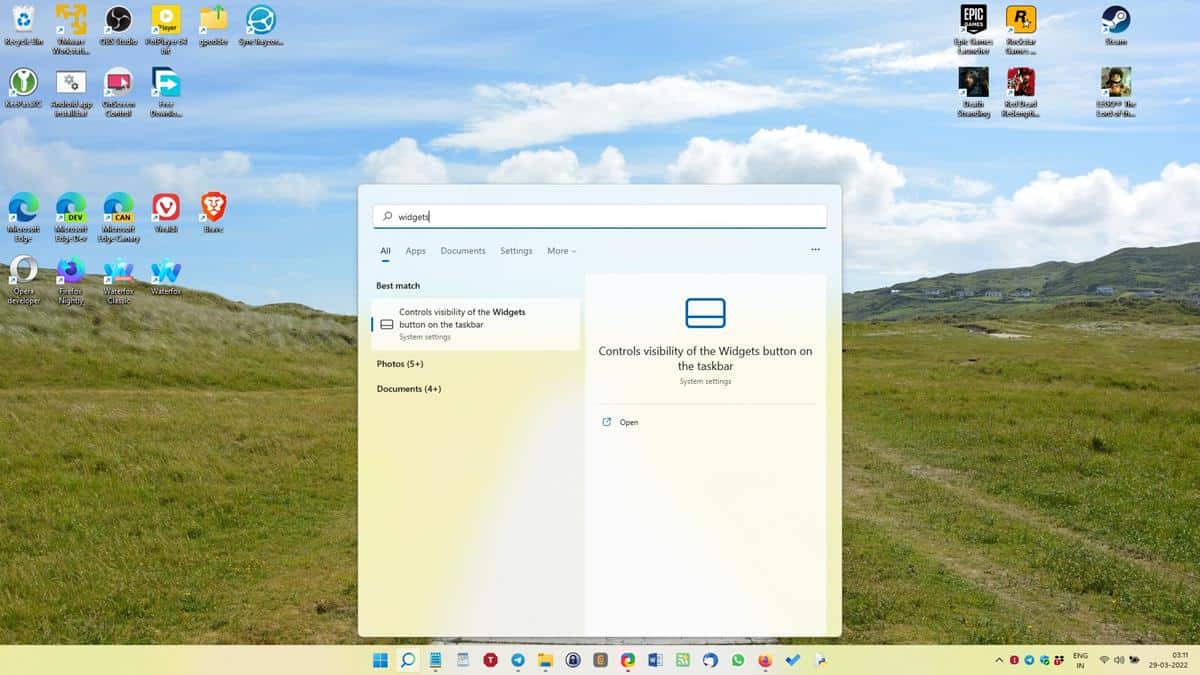Launch Telegram from the taskbar
This screenshot has height=675, width=1200.
[516, 661]
